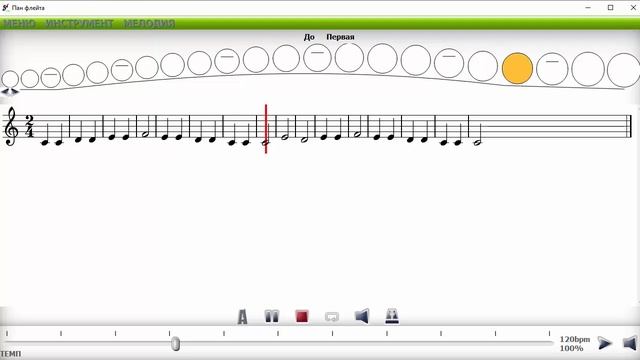Click the play arrow beside 120bpm
This screenshot has width=640, height=360.
pyautogui.click(x=604, y=343)
